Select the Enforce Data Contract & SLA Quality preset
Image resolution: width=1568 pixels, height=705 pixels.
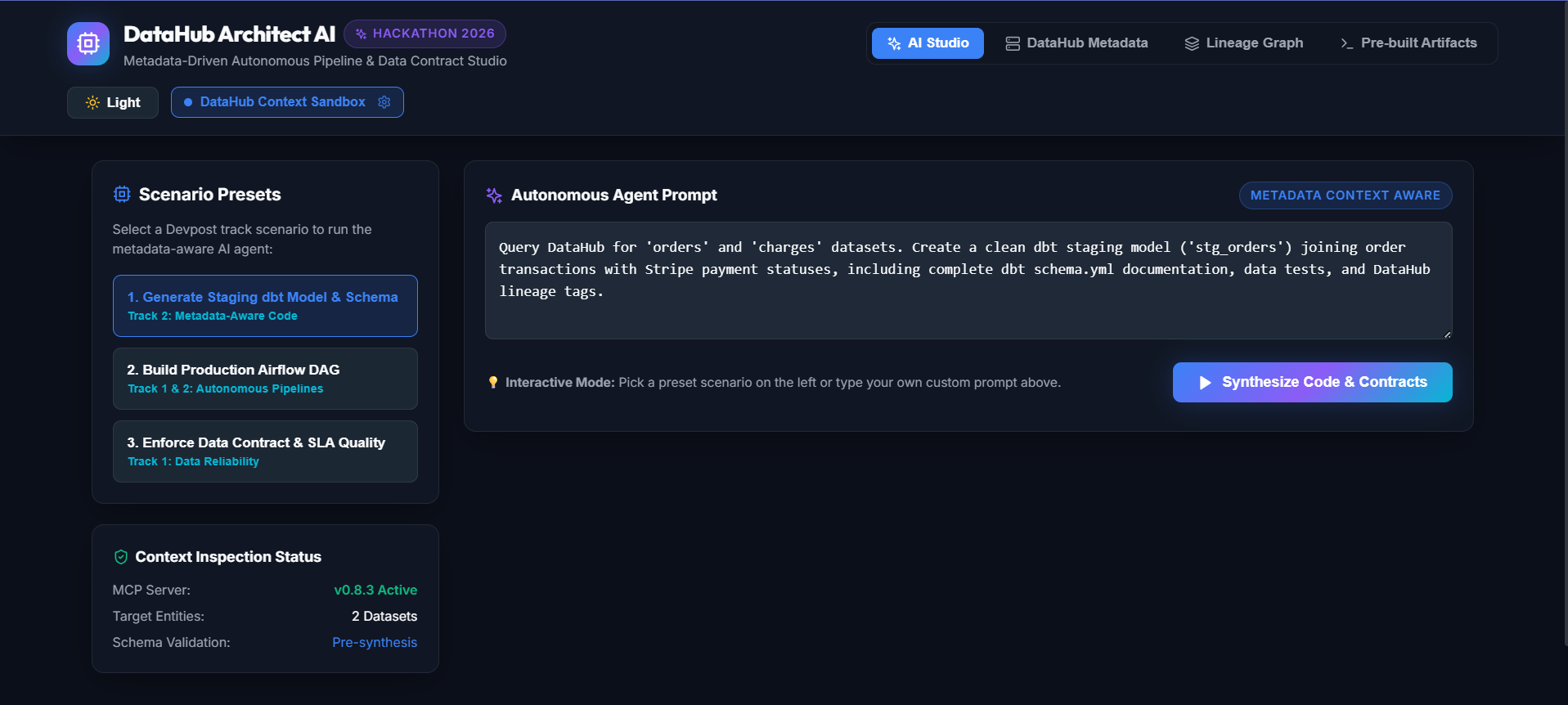point(265,451)
